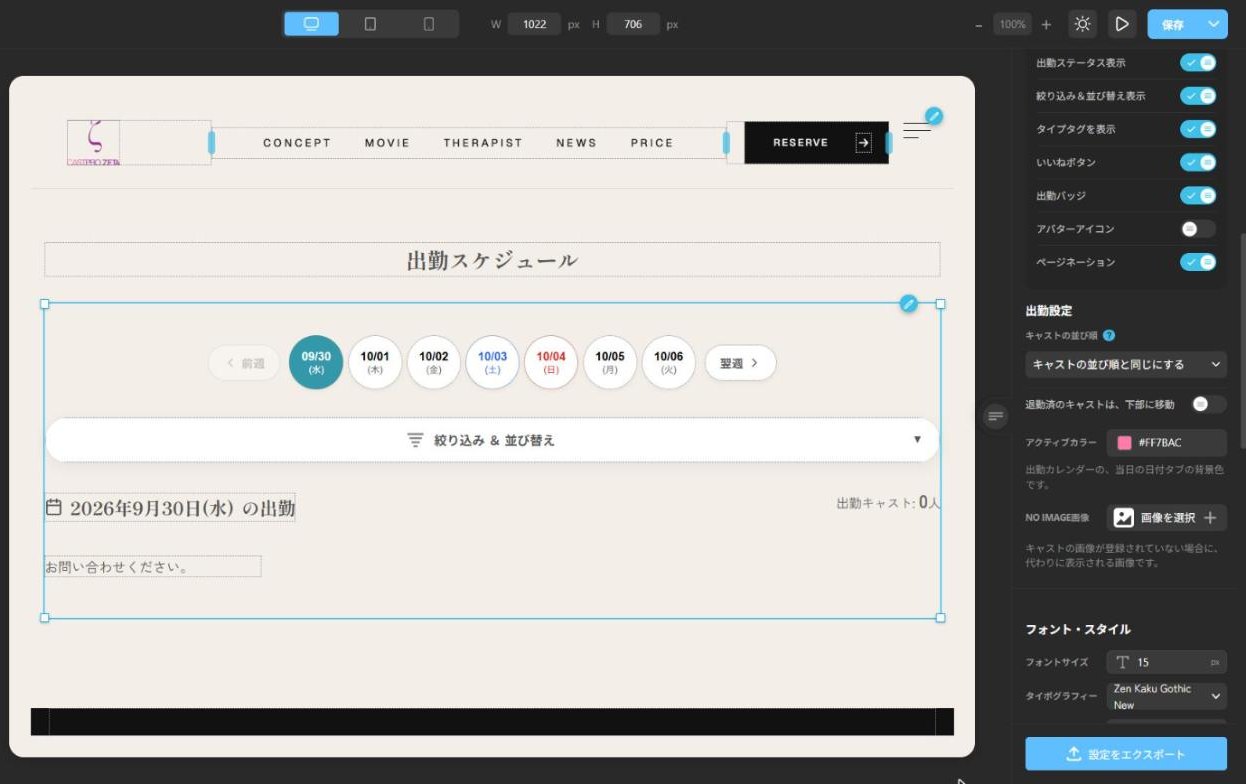
Task: Select 10/01 (木) date tab
Action: tap(375, 362)
